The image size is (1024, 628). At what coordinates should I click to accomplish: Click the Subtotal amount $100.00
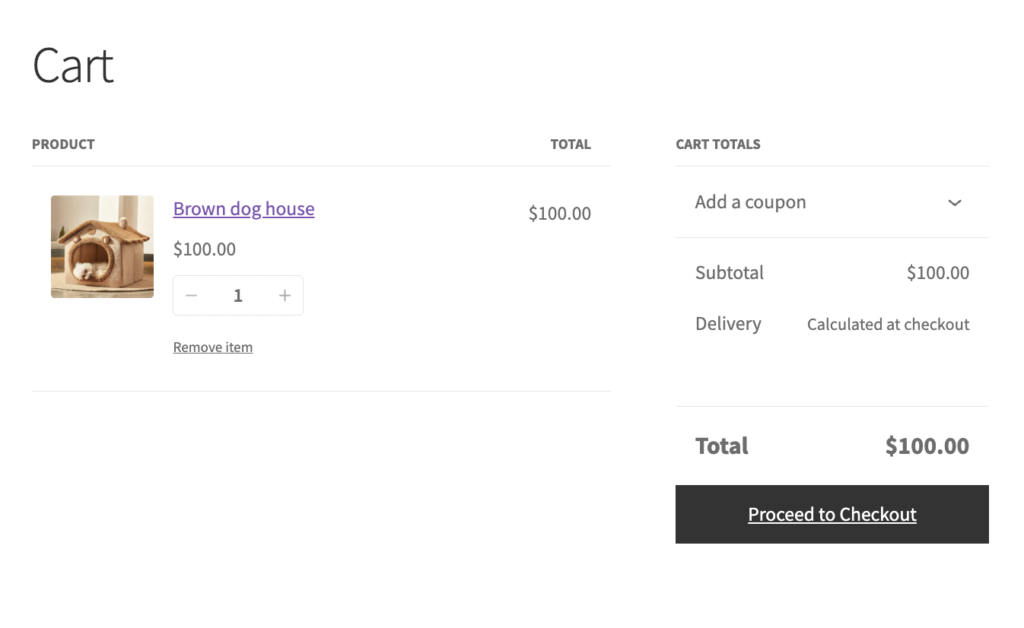[937, 273]
